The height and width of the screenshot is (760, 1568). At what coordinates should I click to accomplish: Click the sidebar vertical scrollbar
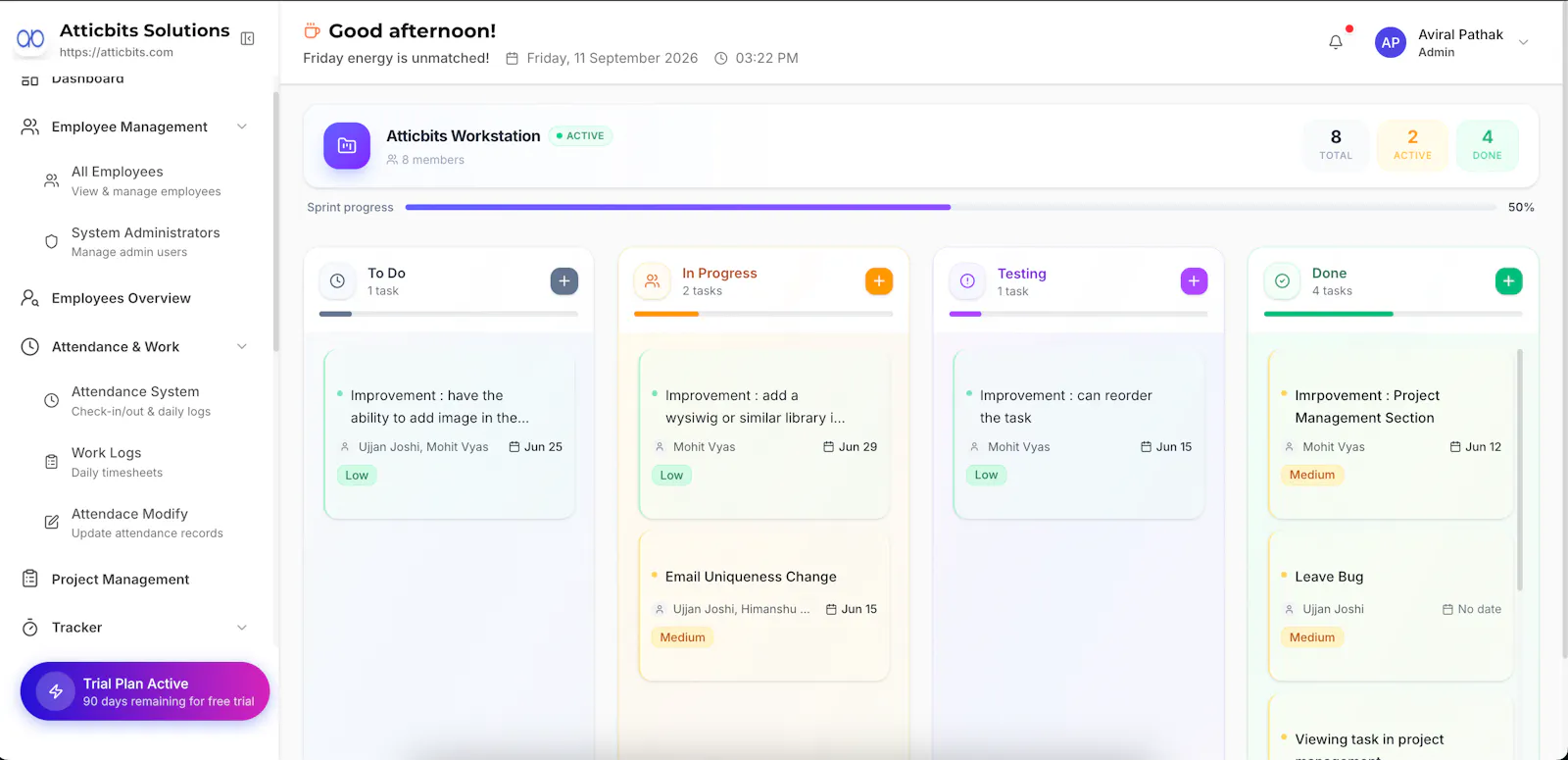(275, 222)
